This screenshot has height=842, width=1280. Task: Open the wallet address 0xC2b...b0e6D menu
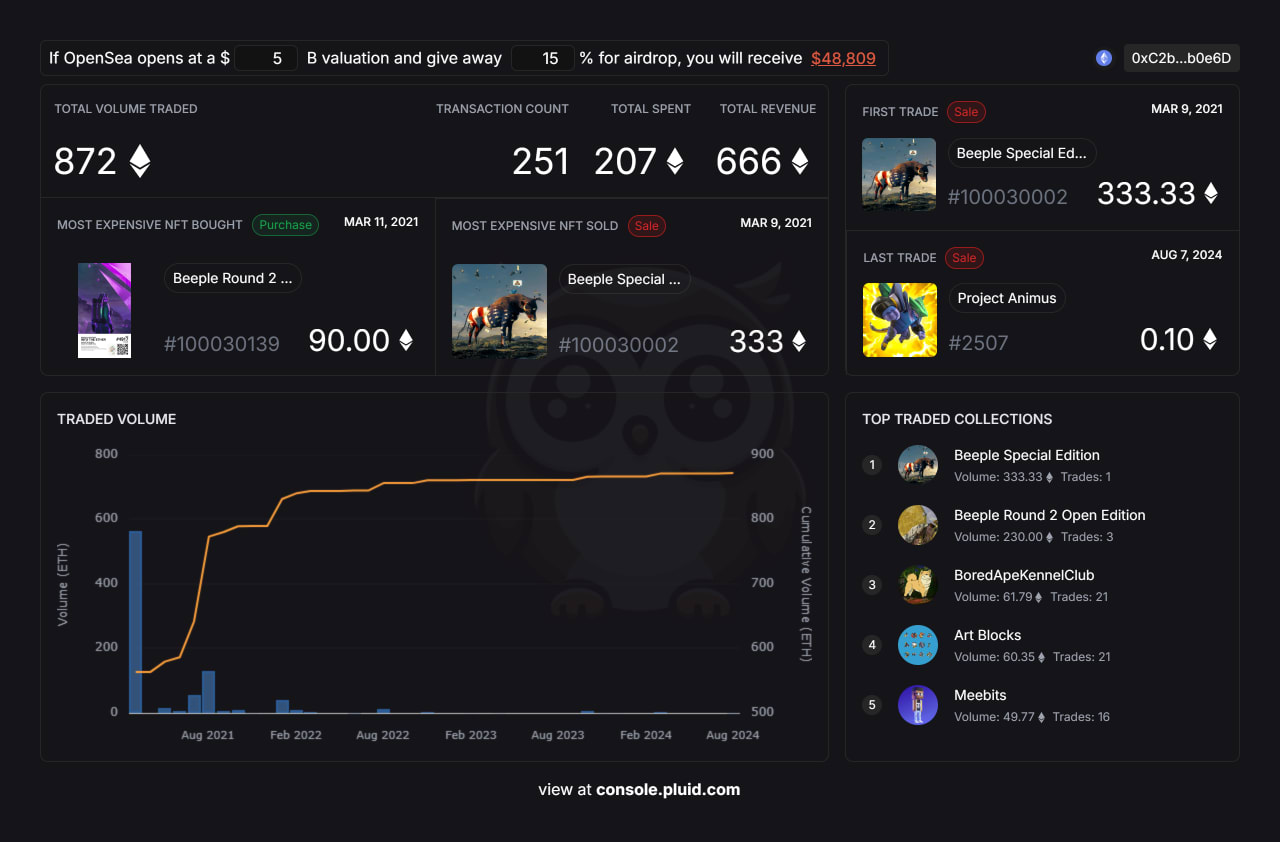1181,58
